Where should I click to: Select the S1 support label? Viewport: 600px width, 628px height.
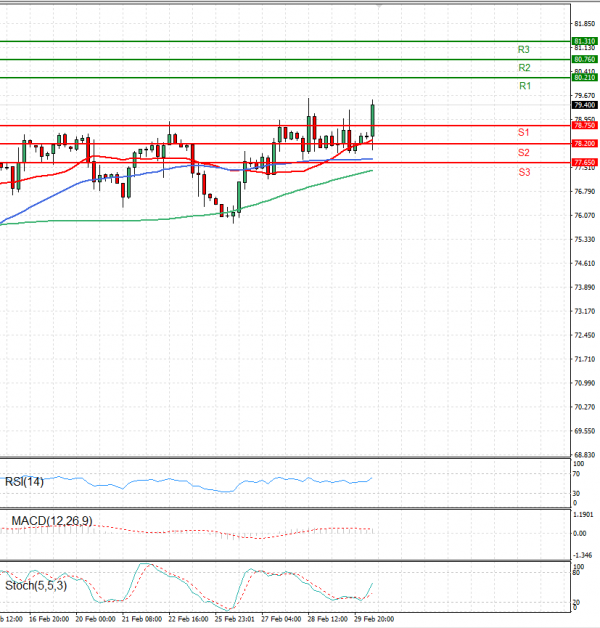(523, 133)
